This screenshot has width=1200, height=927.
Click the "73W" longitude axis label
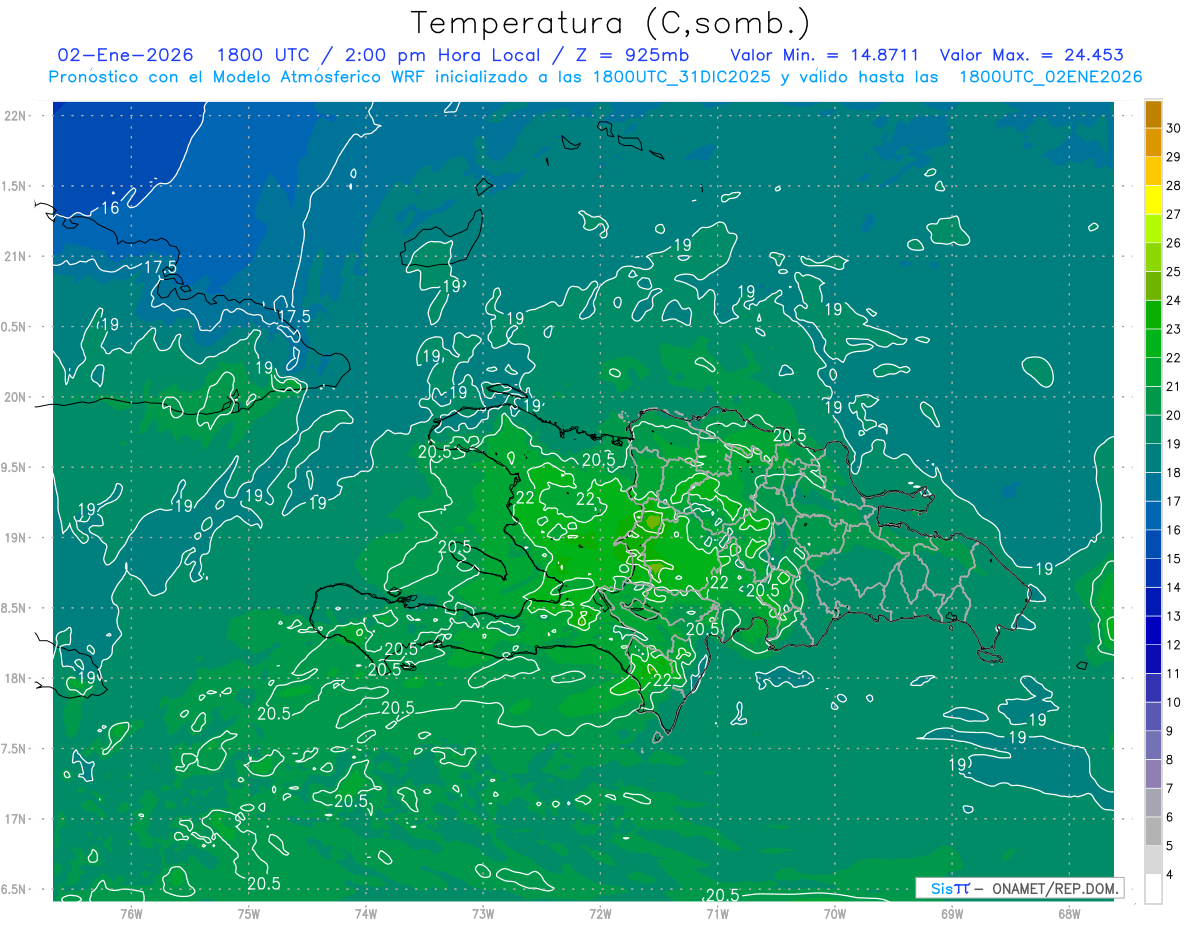(483, 913)
